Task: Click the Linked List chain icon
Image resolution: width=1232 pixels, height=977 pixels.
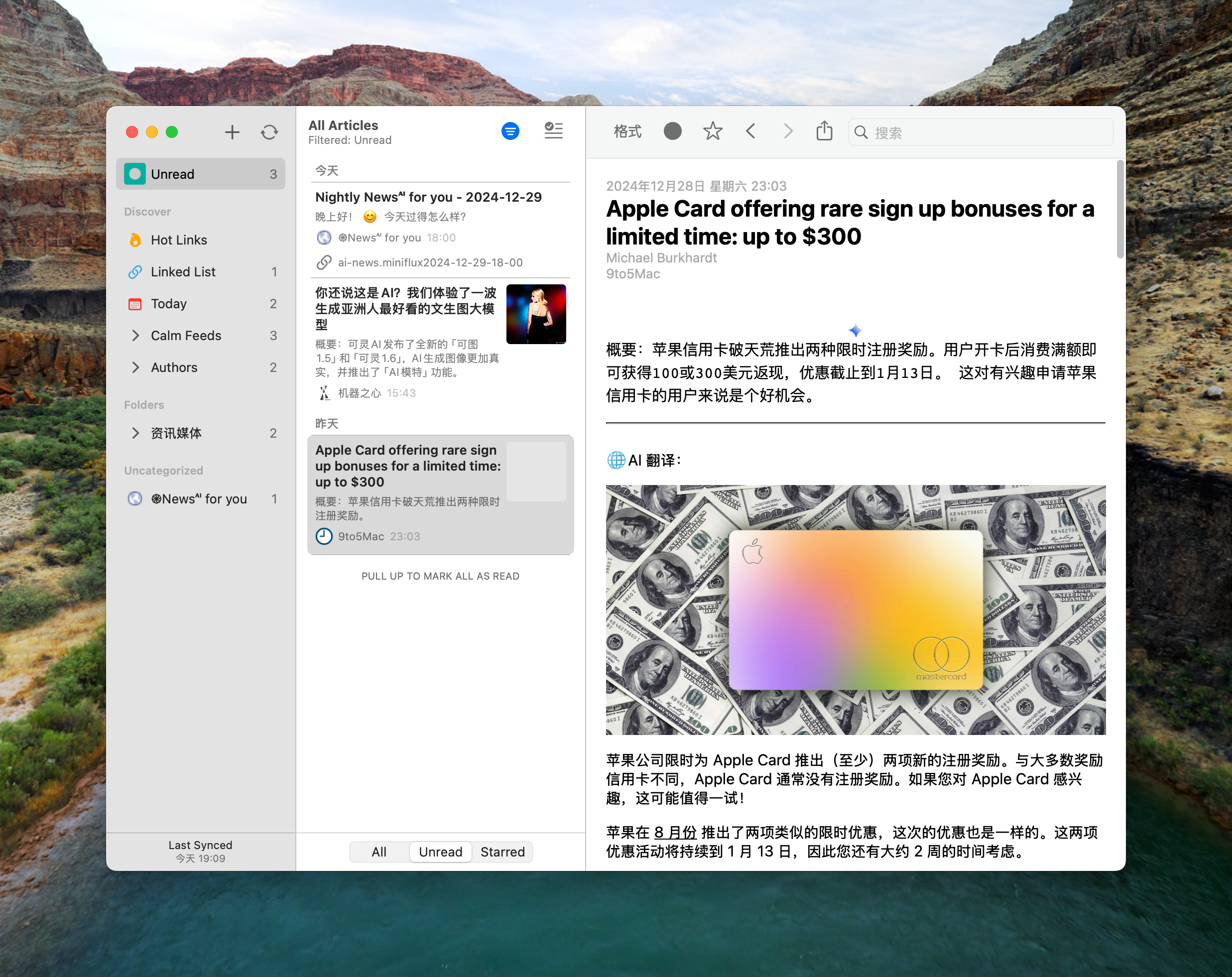Action: pyautogui.click(x=135, y=272)
